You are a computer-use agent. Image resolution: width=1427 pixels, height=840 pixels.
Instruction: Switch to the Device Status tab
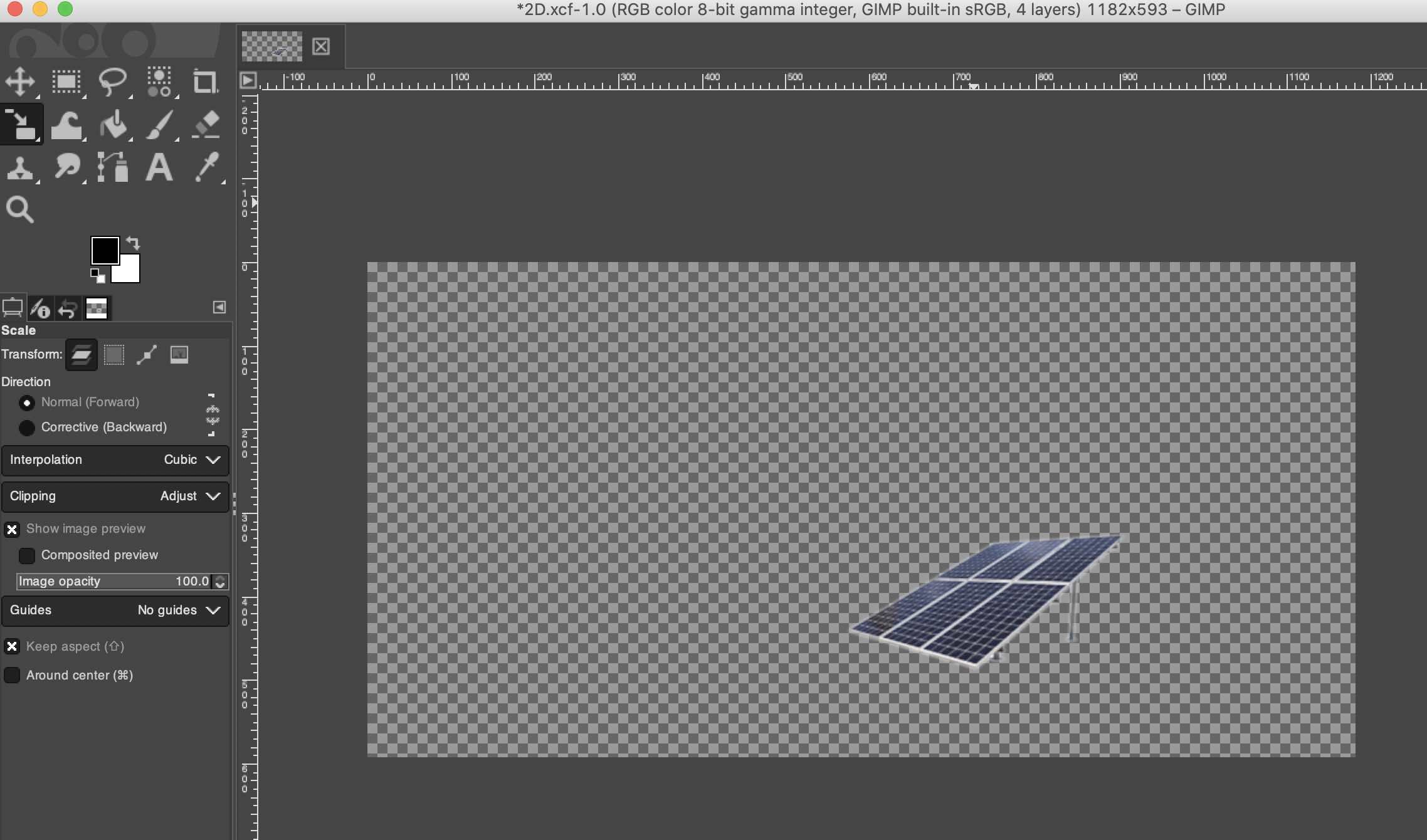coord(41,308)
